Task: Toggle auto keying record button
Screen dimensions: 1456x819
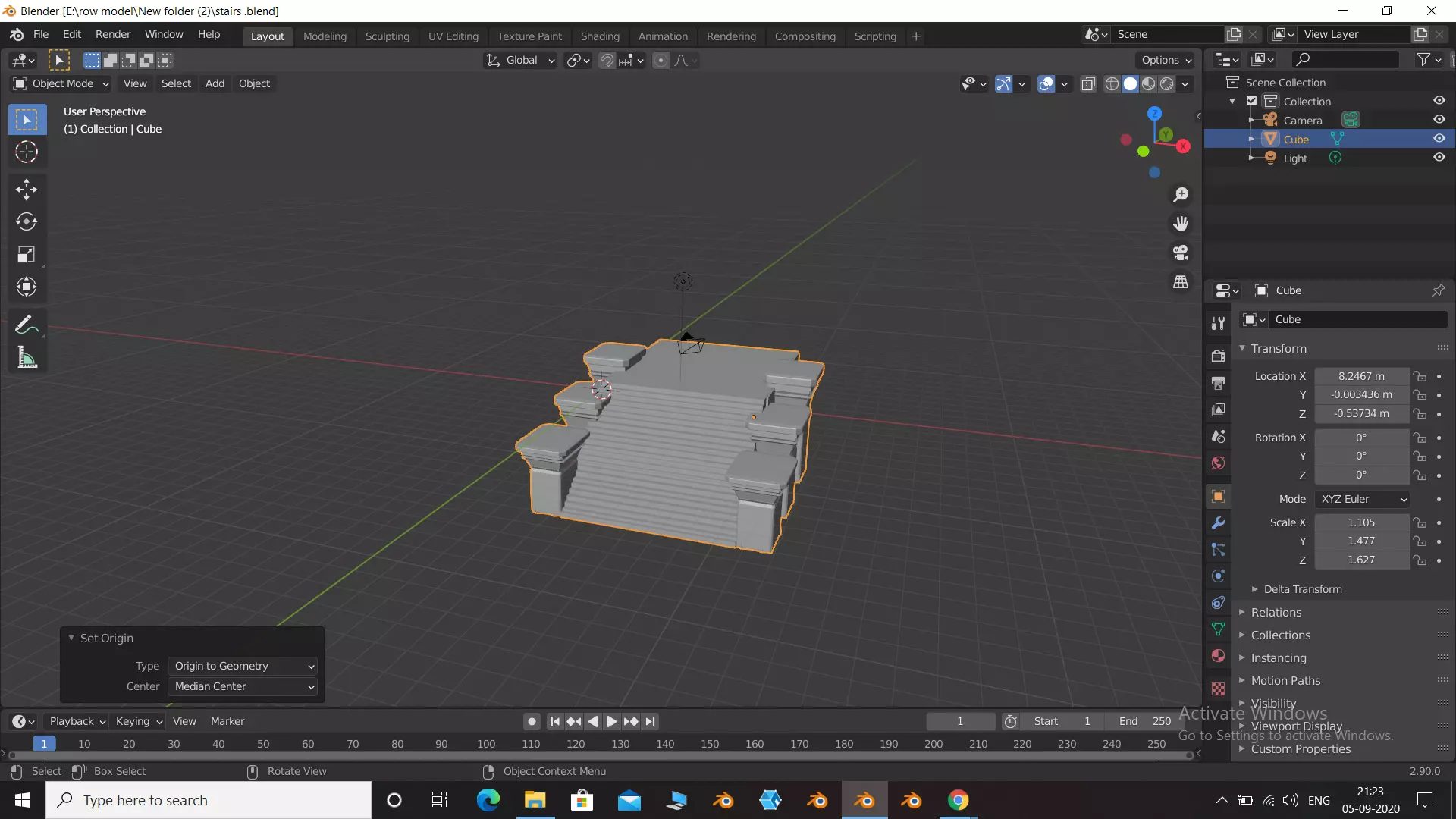Action: pos(532,722)
